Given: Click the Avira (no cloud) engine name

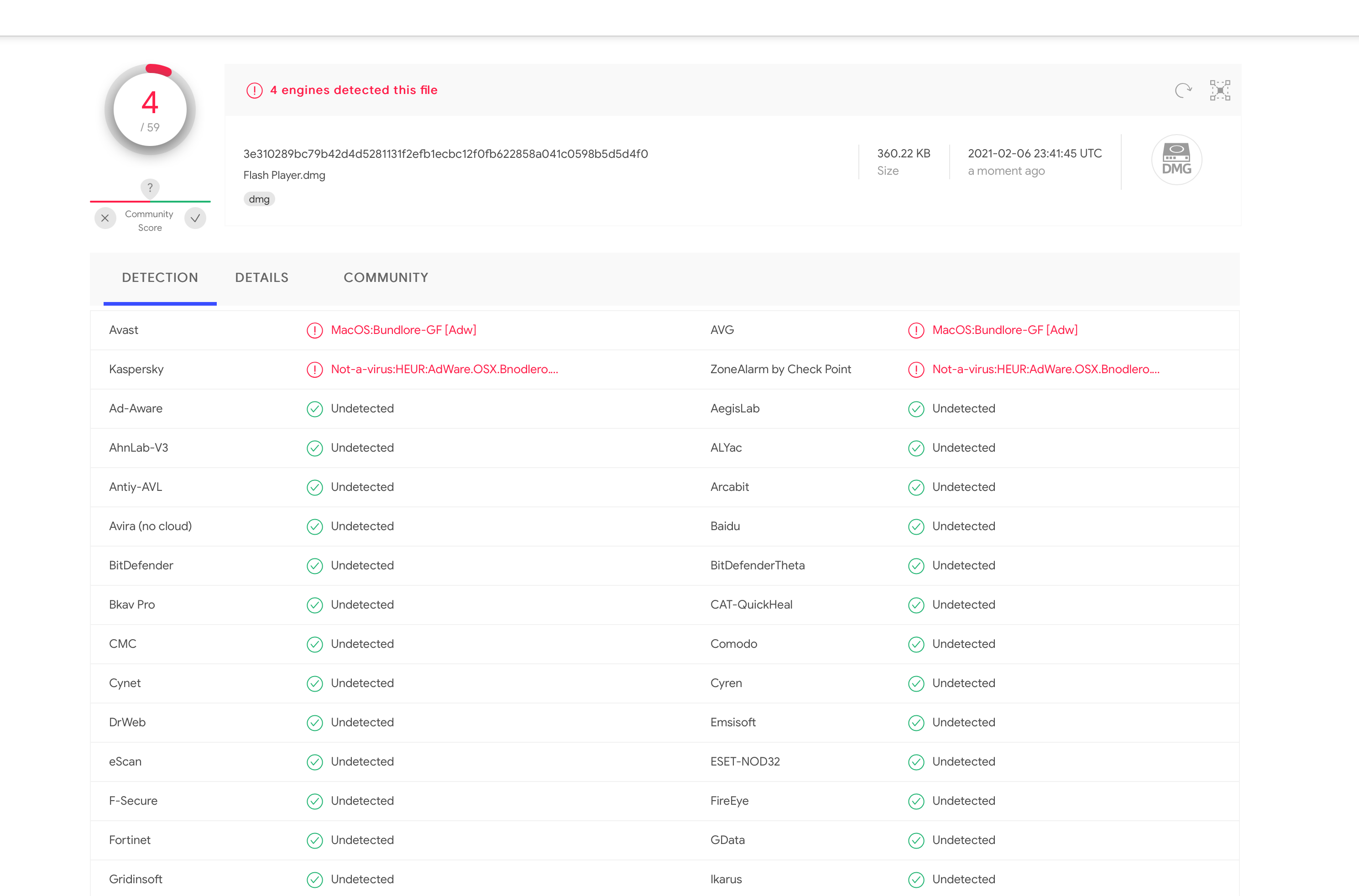Looking at the screenshot, I should click(150, 526).
